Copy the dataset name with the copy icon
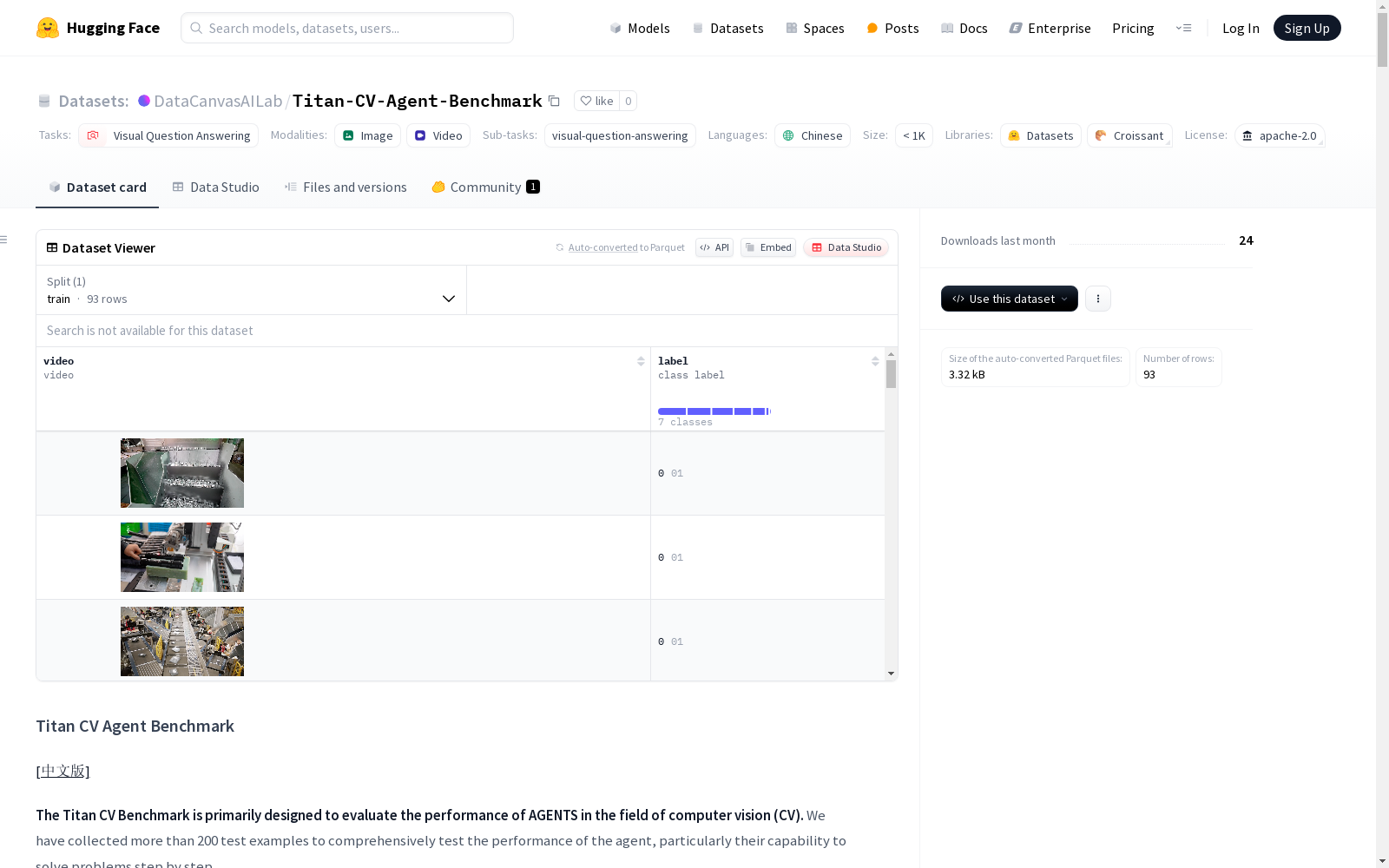1389x868 pixels. point(554,101)
